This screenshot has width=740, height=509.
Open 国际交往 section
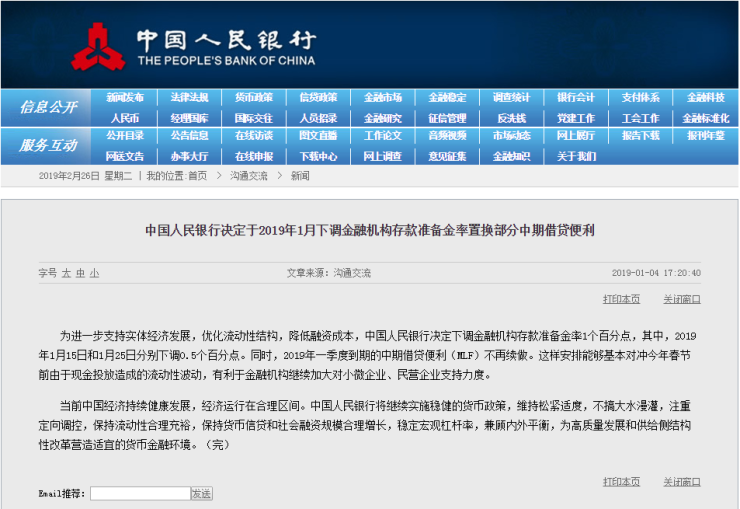254,118
